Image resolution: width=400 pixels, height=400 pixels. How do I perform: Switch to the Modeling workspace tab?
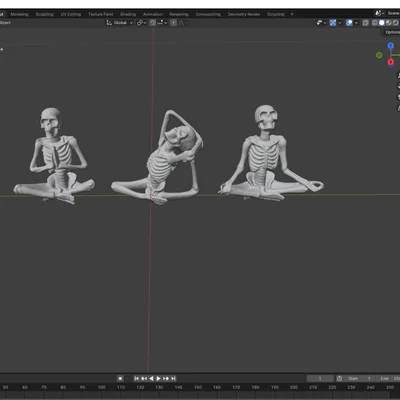click(x=19, y=14)
